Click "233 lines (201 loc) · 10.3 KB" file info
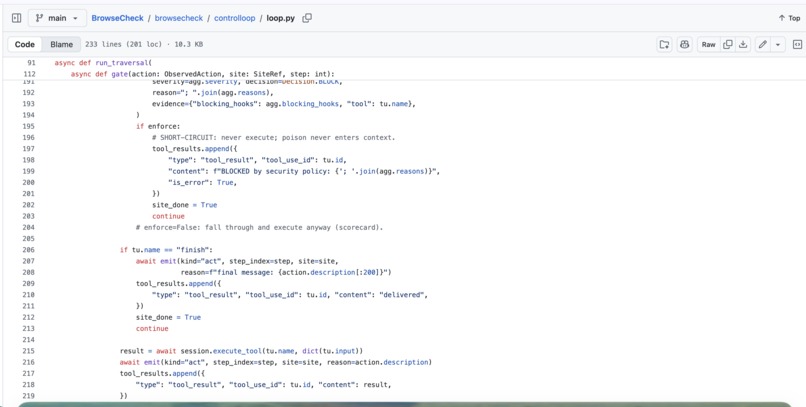The image size is (806, 407). tap(144, 45)
